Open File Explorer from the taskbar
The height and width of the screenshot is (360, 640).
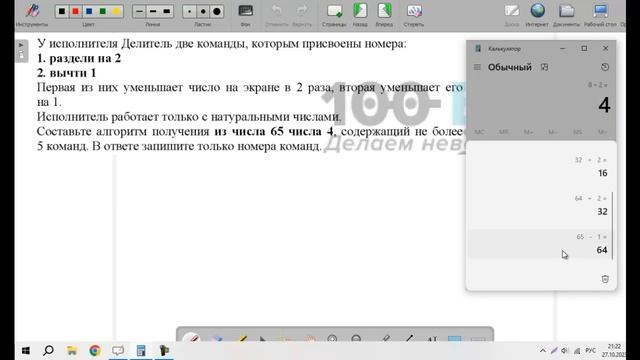72,351
